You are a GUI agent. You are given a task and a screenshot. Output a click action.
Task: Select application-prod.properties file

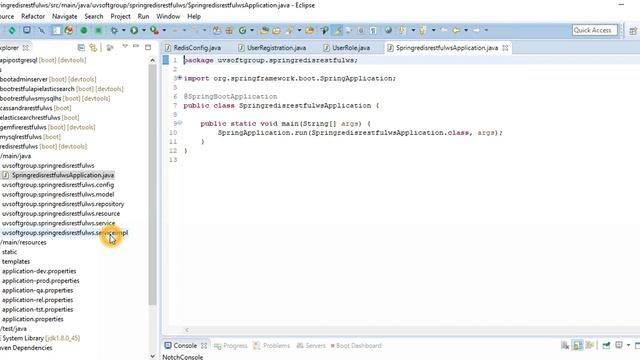coord(40,281)
